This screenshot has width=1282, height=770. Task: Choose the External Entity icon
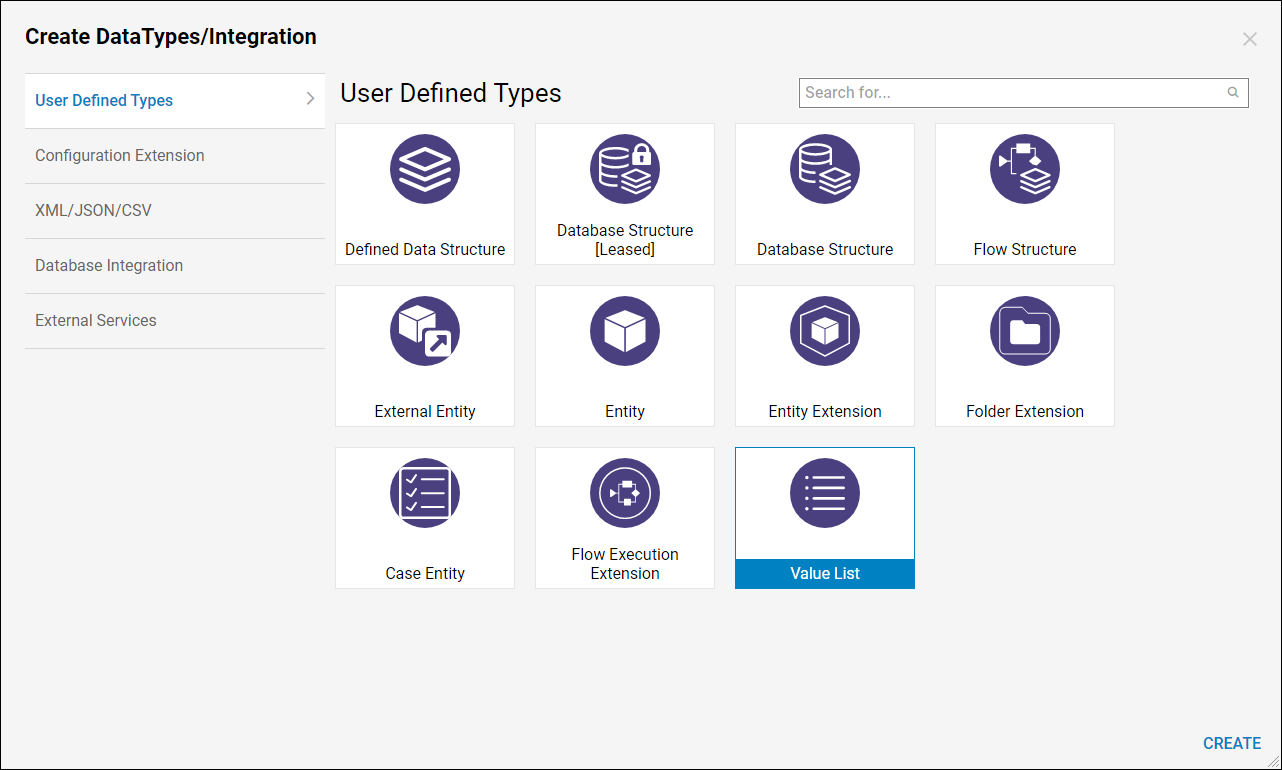click(x=425, y=331)
